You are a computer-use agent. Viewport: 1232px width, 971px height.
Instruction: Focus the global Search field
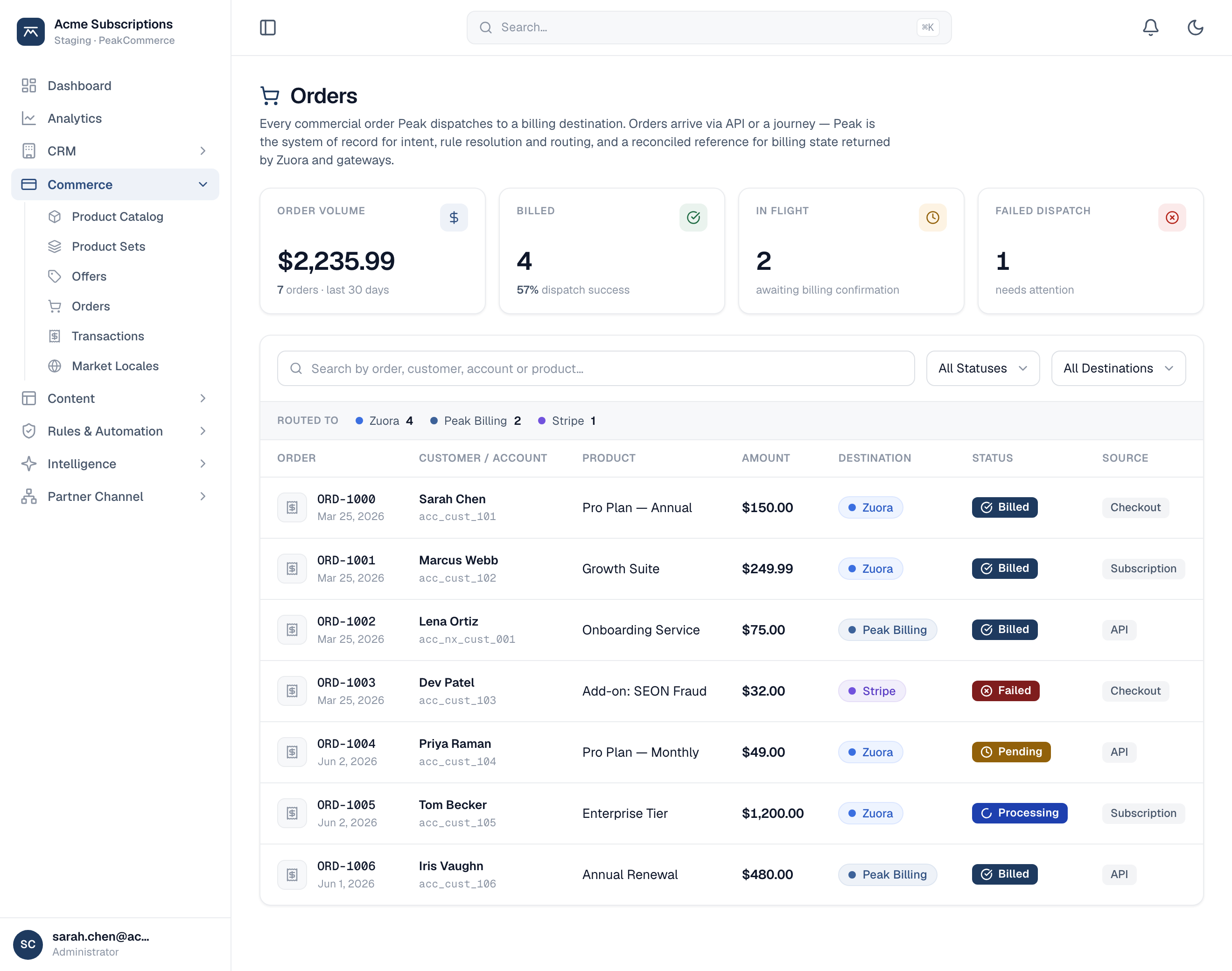708,27
